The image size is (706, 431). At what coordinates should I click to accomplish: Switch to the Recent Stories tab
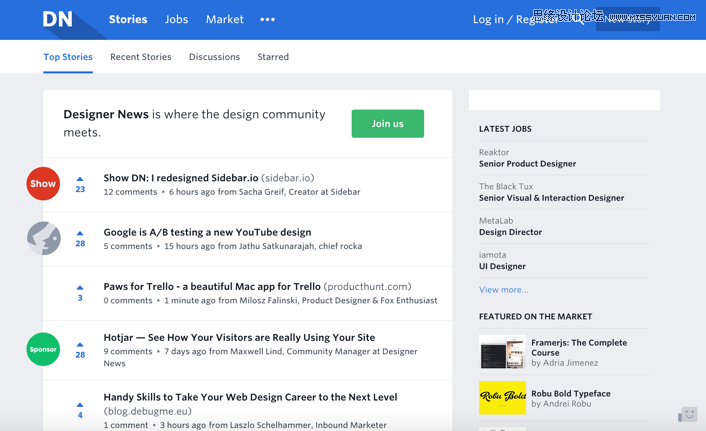141,57
